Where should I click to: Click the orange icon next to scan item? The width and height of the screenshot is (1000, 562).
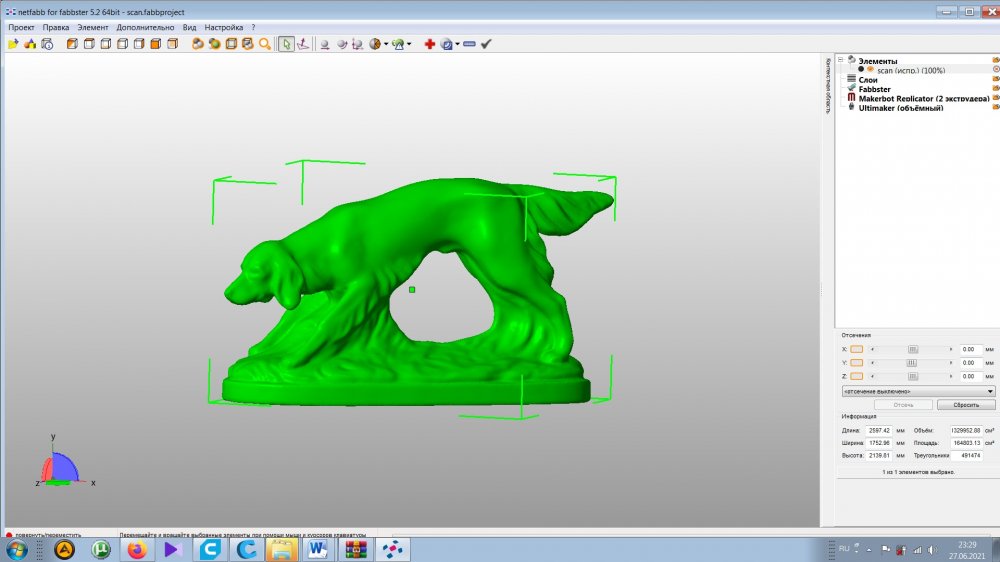(871, 70)
